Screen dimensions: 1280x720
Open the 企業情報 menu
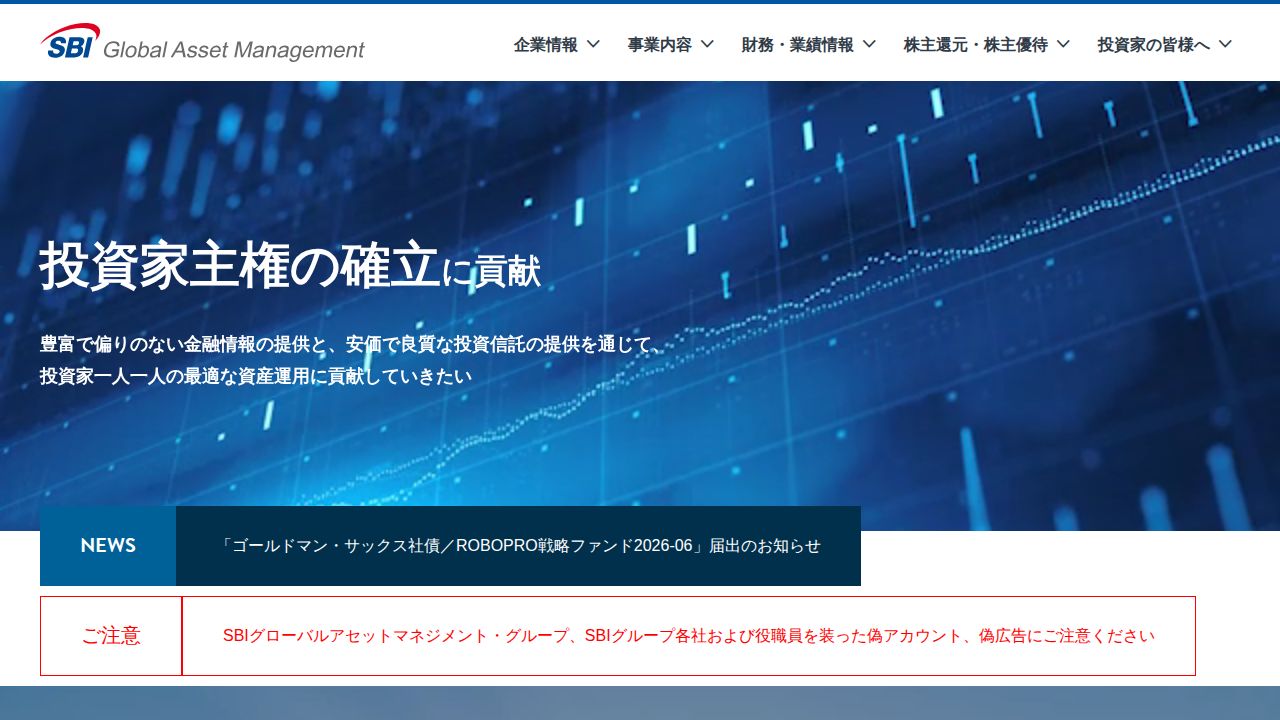pos(545,44)
